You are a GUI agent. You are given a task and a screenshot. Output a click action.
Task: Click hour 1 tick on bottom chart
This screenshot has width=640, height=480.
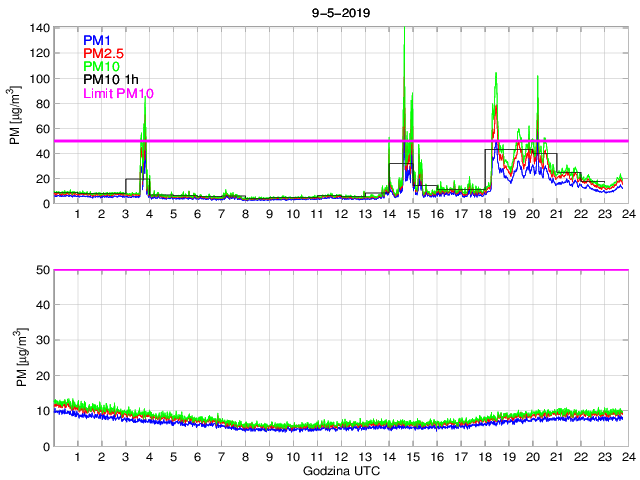point(78,457)
